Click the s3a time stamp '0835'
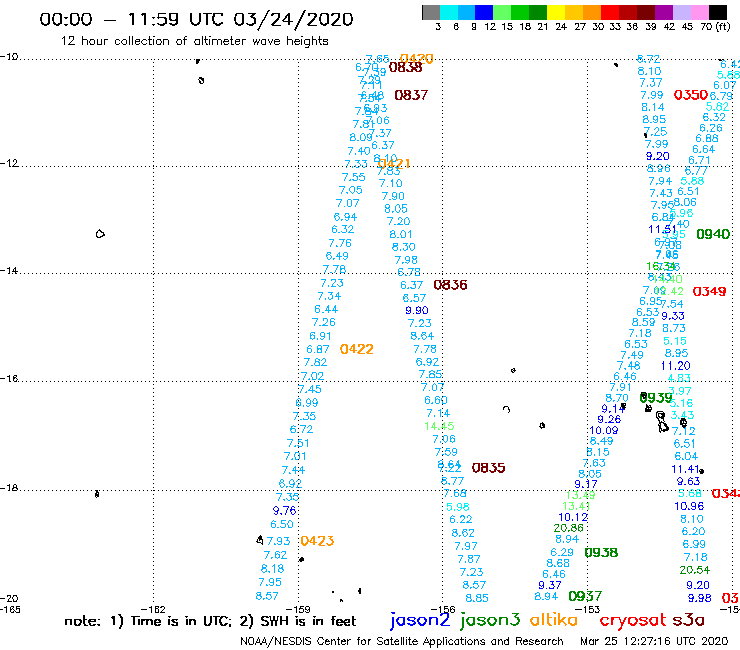Screen dimensions: 740x650 (x=488, y=468)
